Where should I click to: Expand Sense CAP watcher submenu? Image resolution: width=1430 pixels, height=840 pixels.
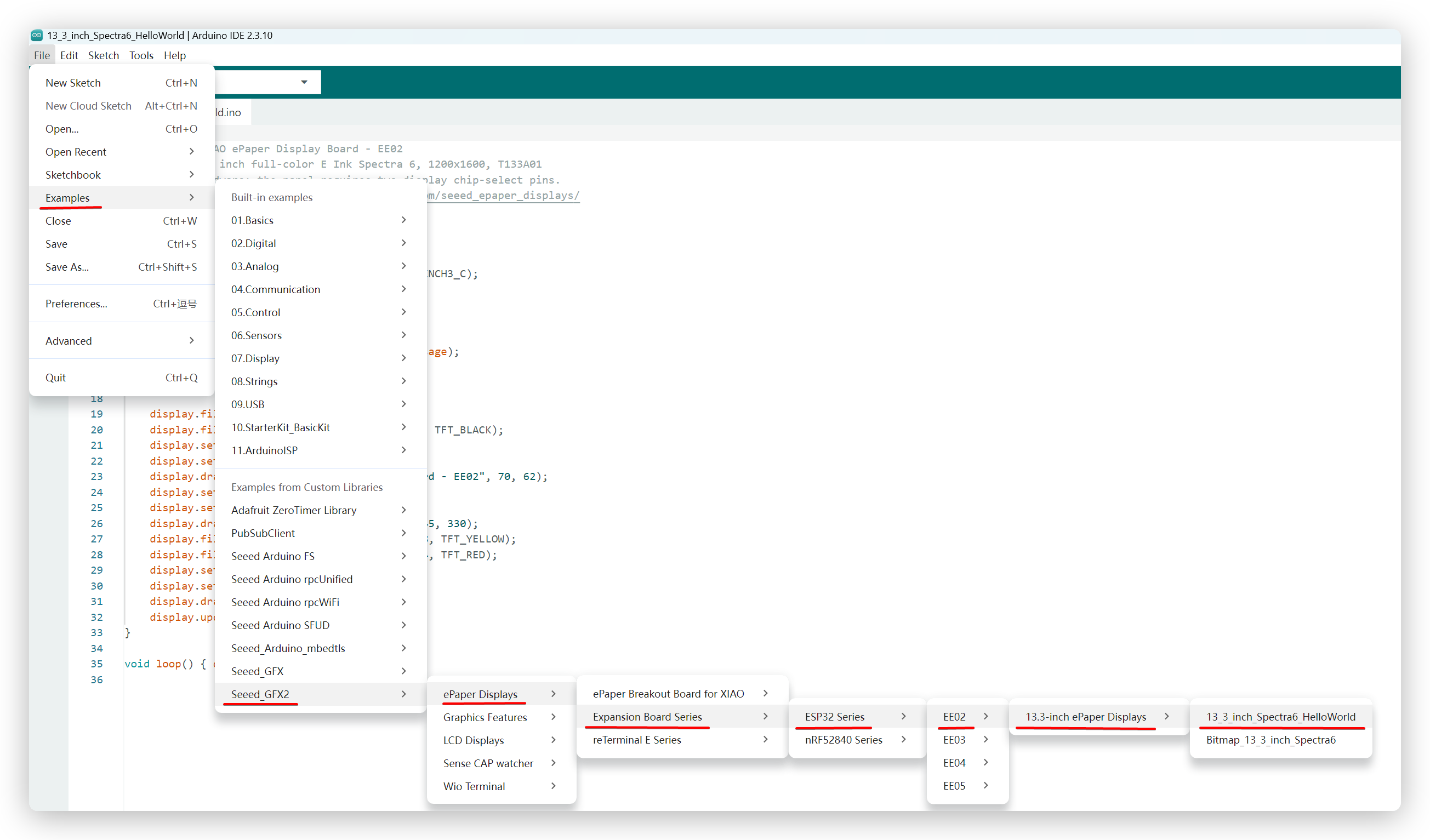(x=501, y=763)
